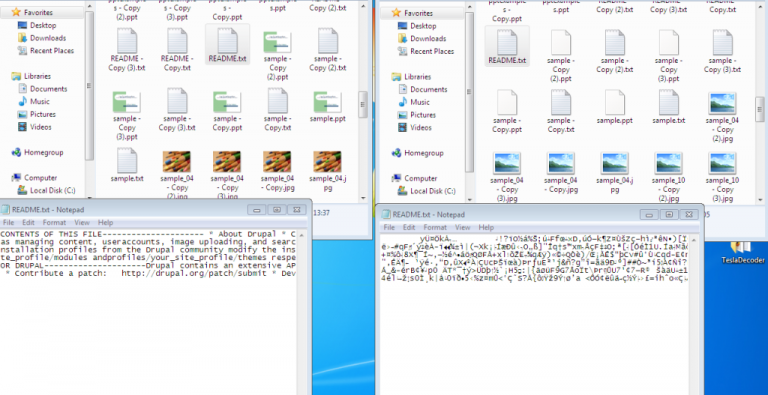Select sample.txt in left Explorer window

tap(127, 165)
